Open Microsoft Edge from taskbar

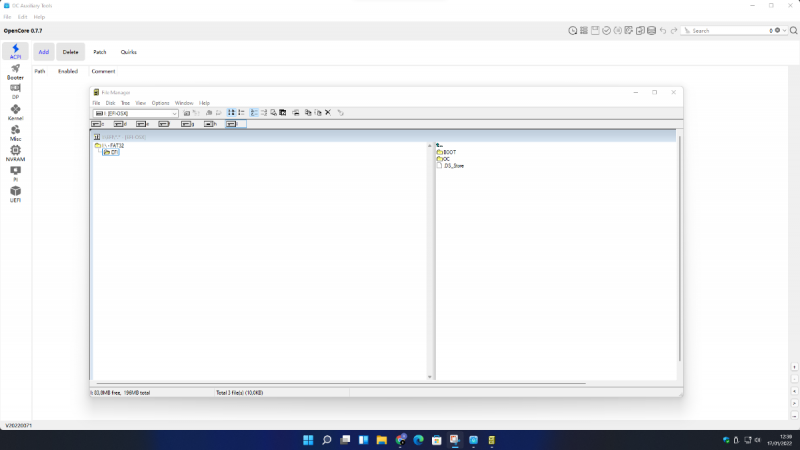(x=418, y=440)
